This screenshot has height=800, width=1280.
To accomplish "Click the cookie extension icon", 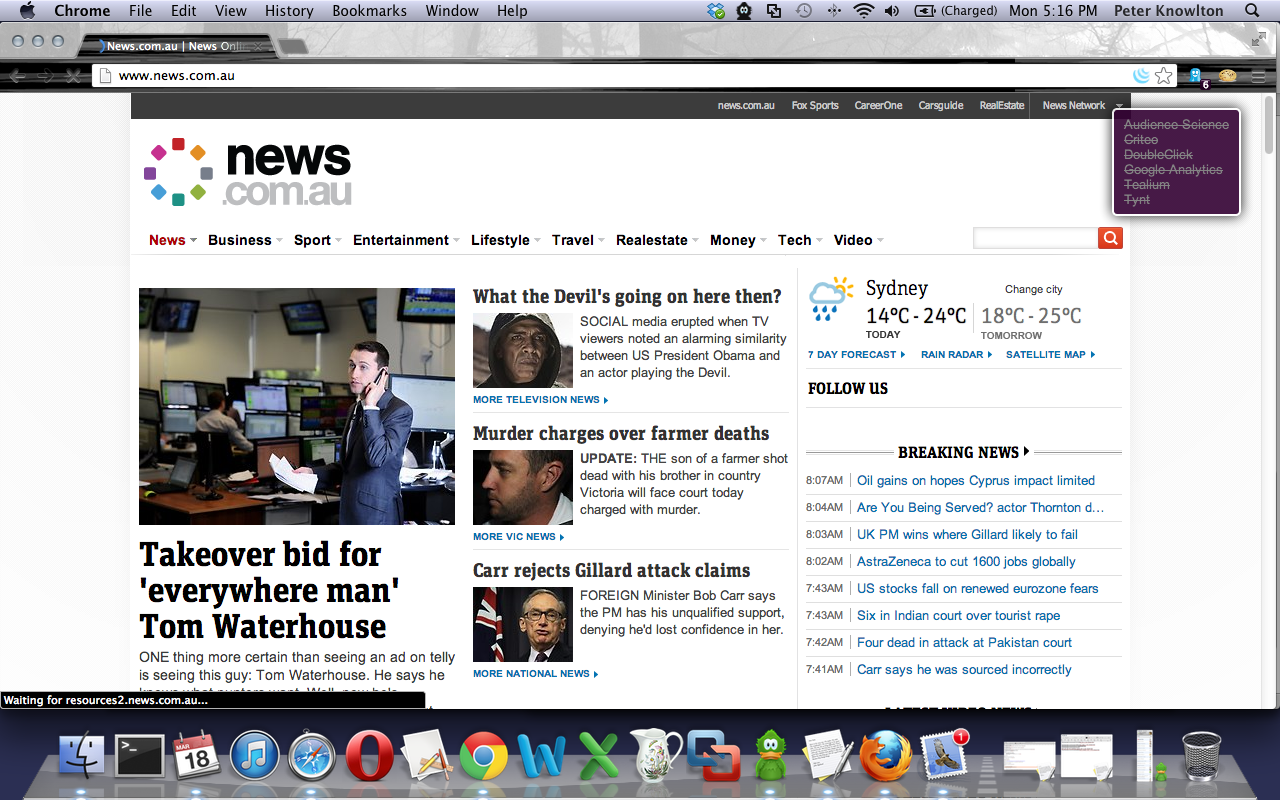I will pyautogui.click(x=1227, y=76).
